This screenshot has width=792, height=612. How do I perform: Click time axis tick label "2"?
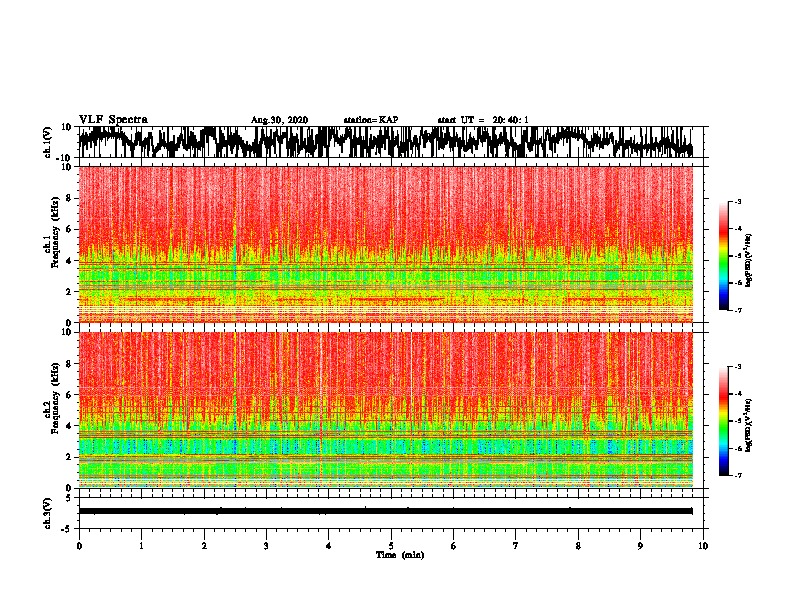click(x=204, y=546)
